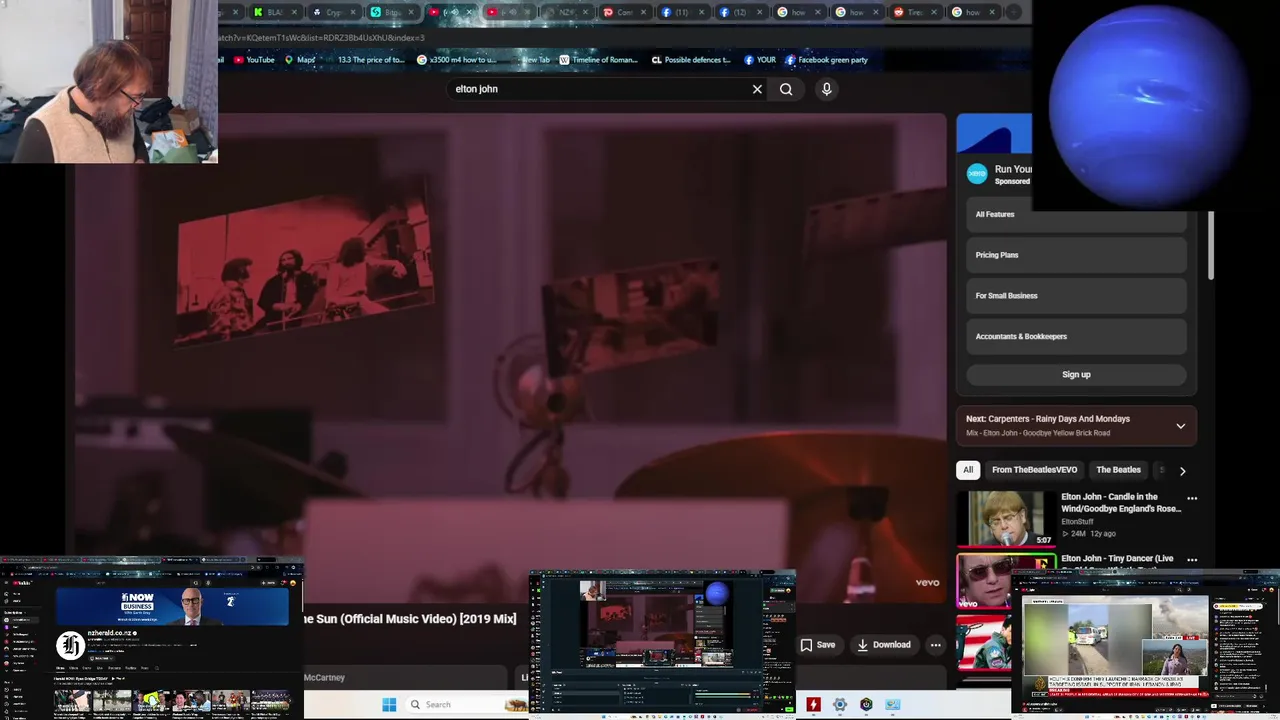This screenshot has height=720, width=1280.
Task: Open the picture-icon taskbar app
Action: coord(892,704)
